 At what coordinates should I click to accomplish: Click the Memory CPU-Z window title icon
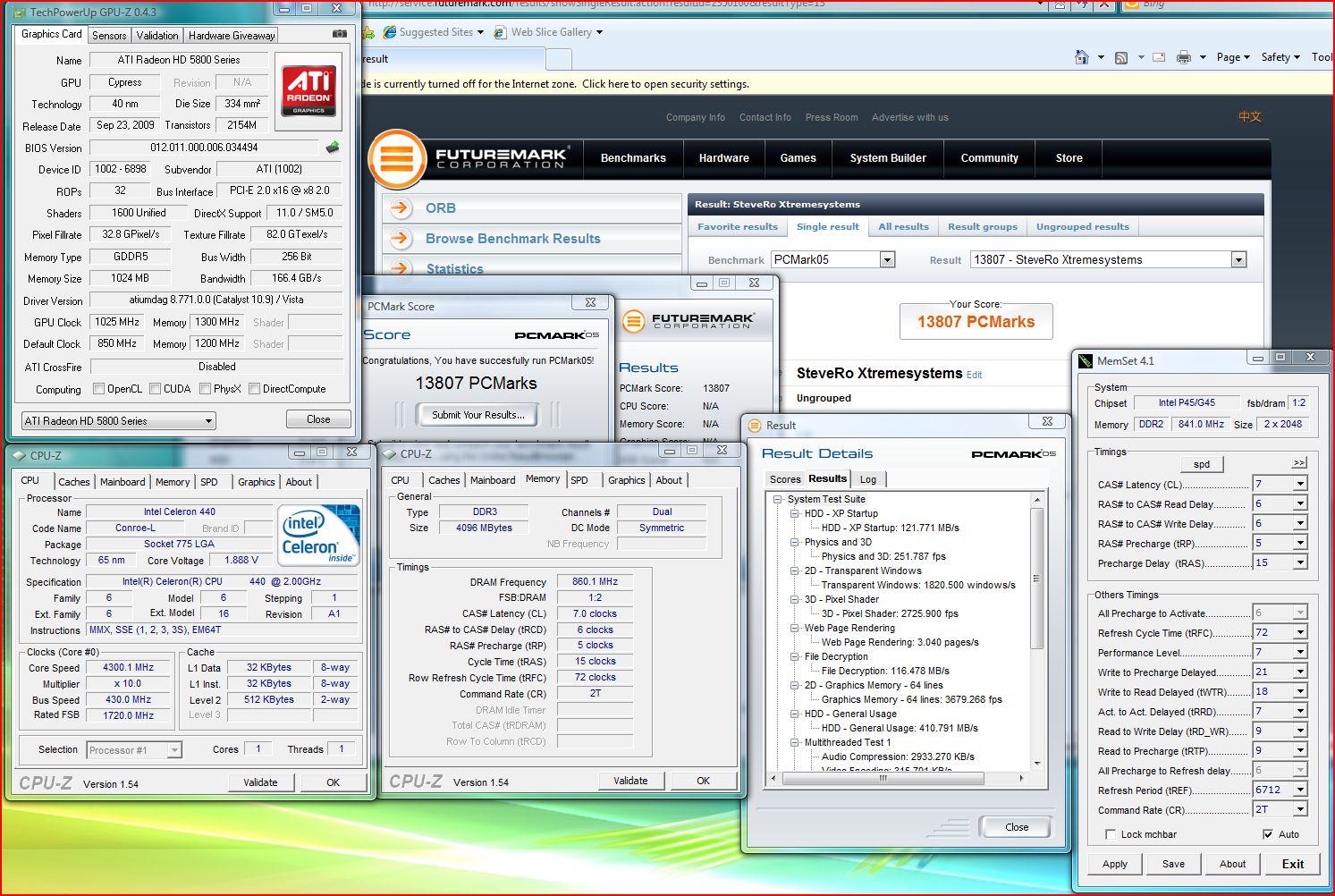390,454
